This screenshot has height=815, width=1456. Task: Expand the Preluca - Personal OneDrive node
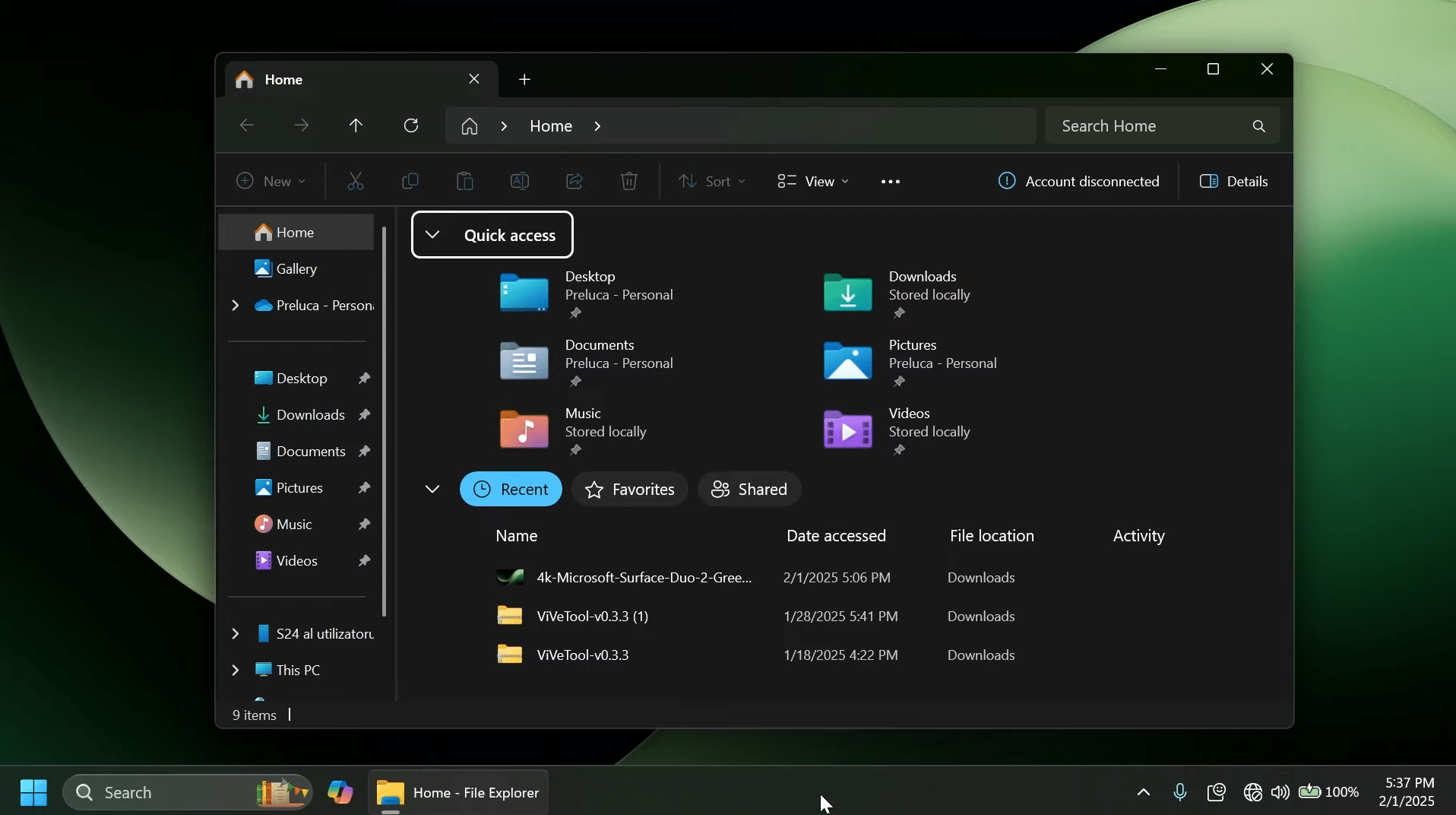coord(236,305)
